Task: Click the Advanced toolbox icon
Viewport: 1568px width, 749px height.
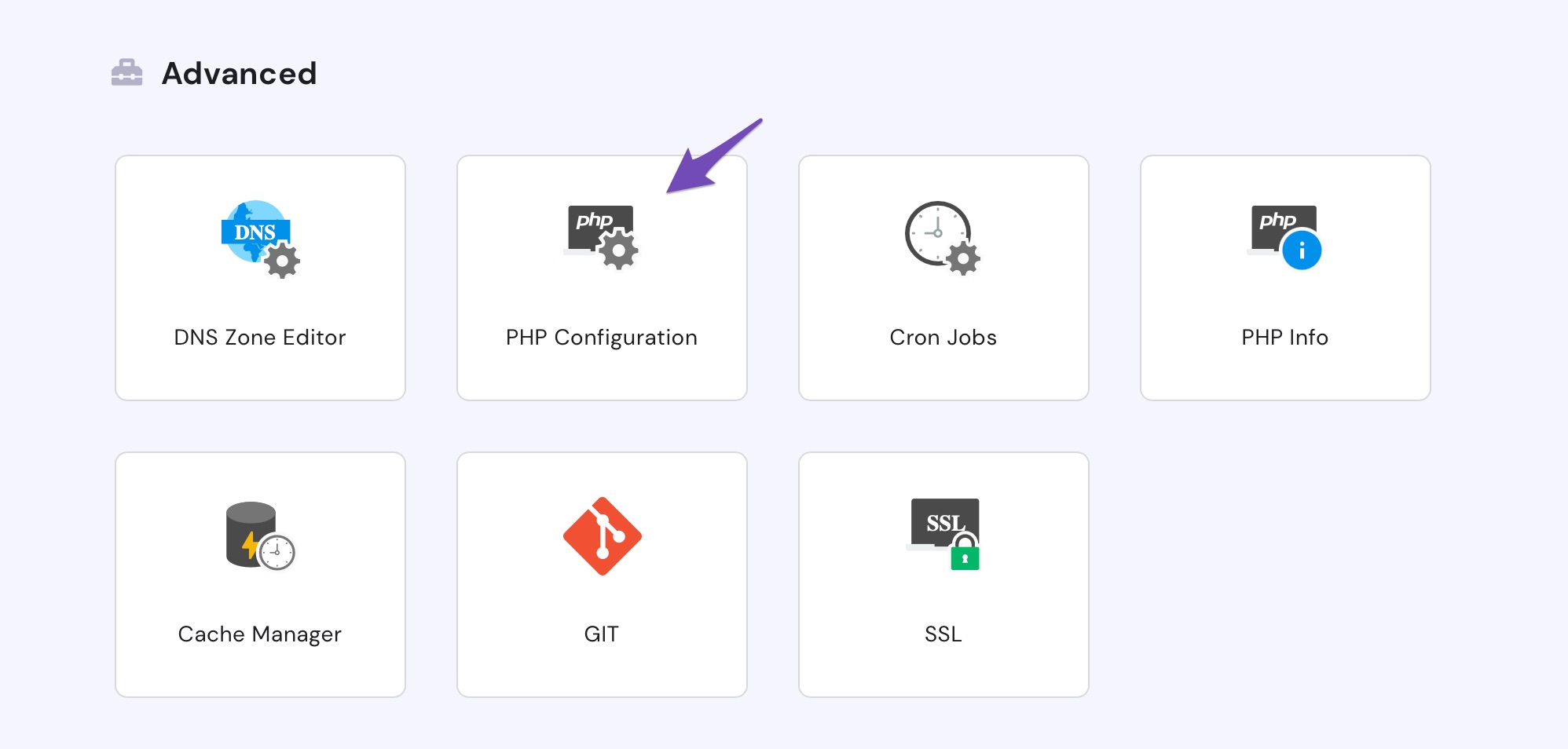Action: tap(129, 72)
